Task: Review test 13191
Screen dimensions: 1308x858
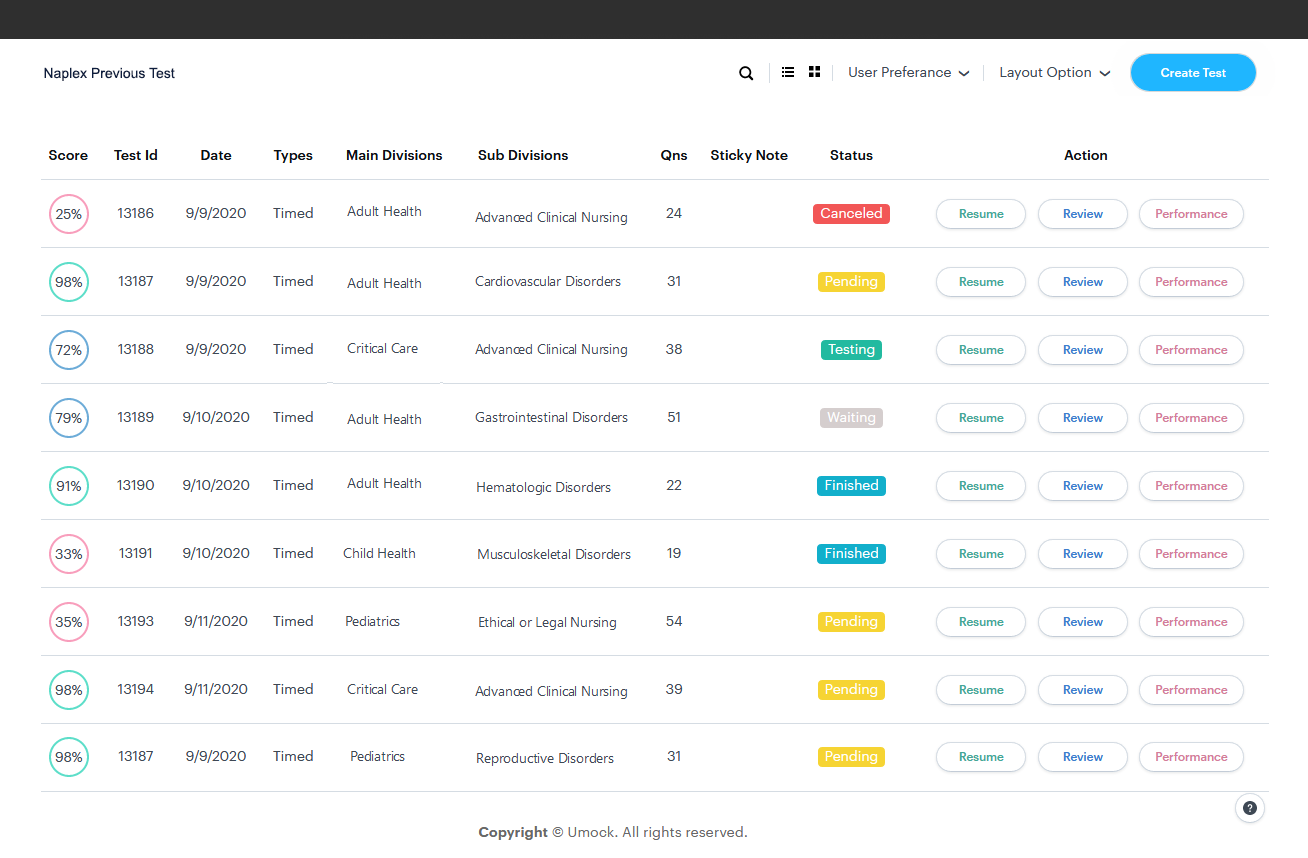Action: pyautogui.click(x=1083, y=554)
